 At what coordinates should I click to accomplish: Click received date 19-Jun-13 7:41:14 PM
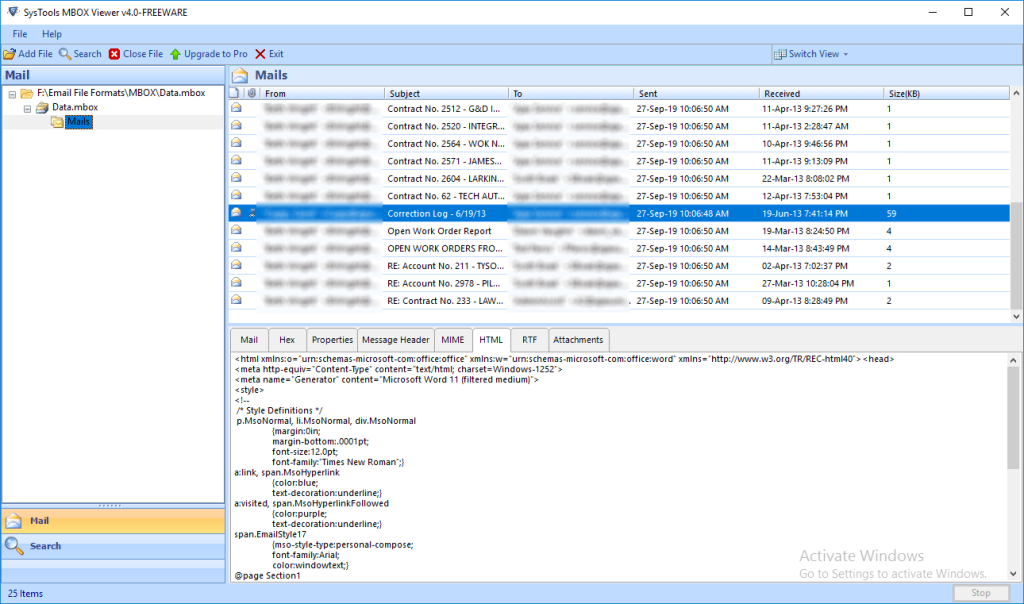point(805,214)
